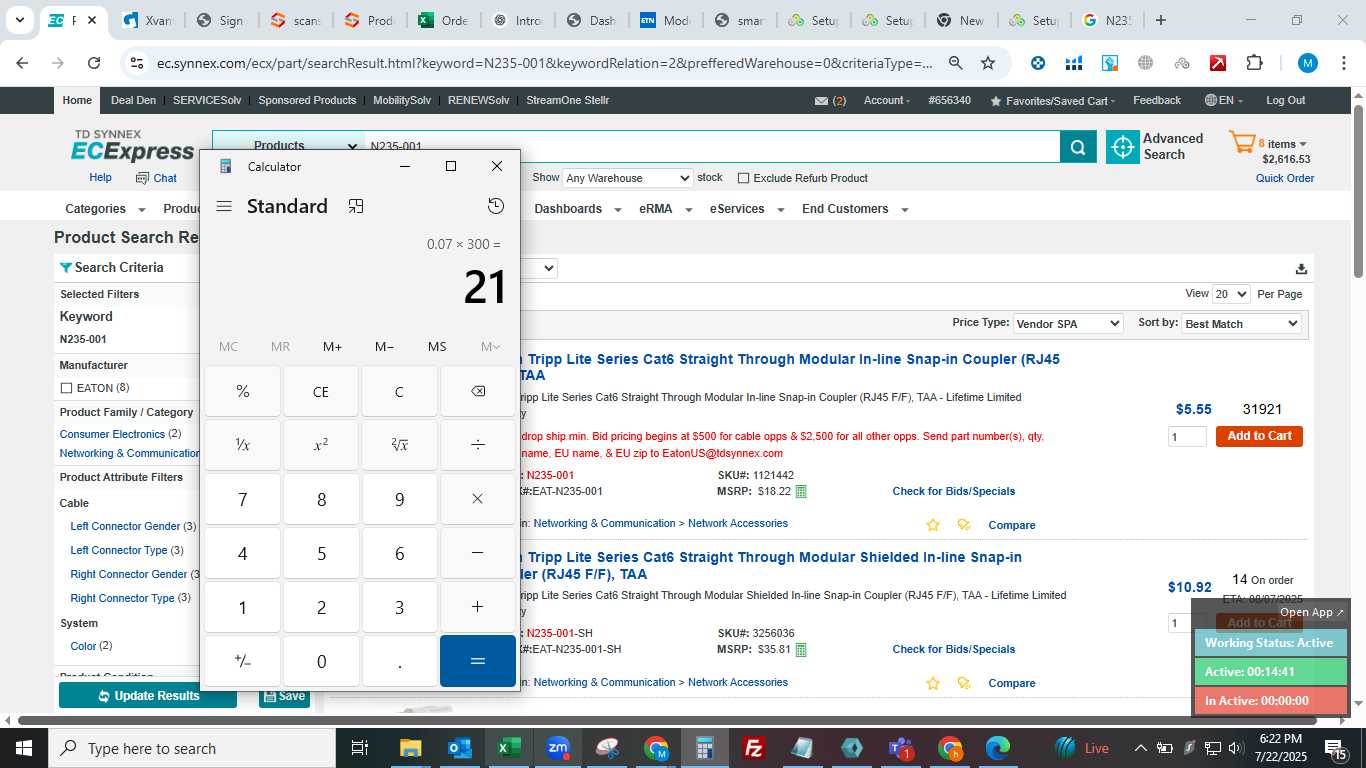The height and width of the screenshot is (768, 1366).
Task: Open EN language dropdown
Action: click(x=1222, y=100)
